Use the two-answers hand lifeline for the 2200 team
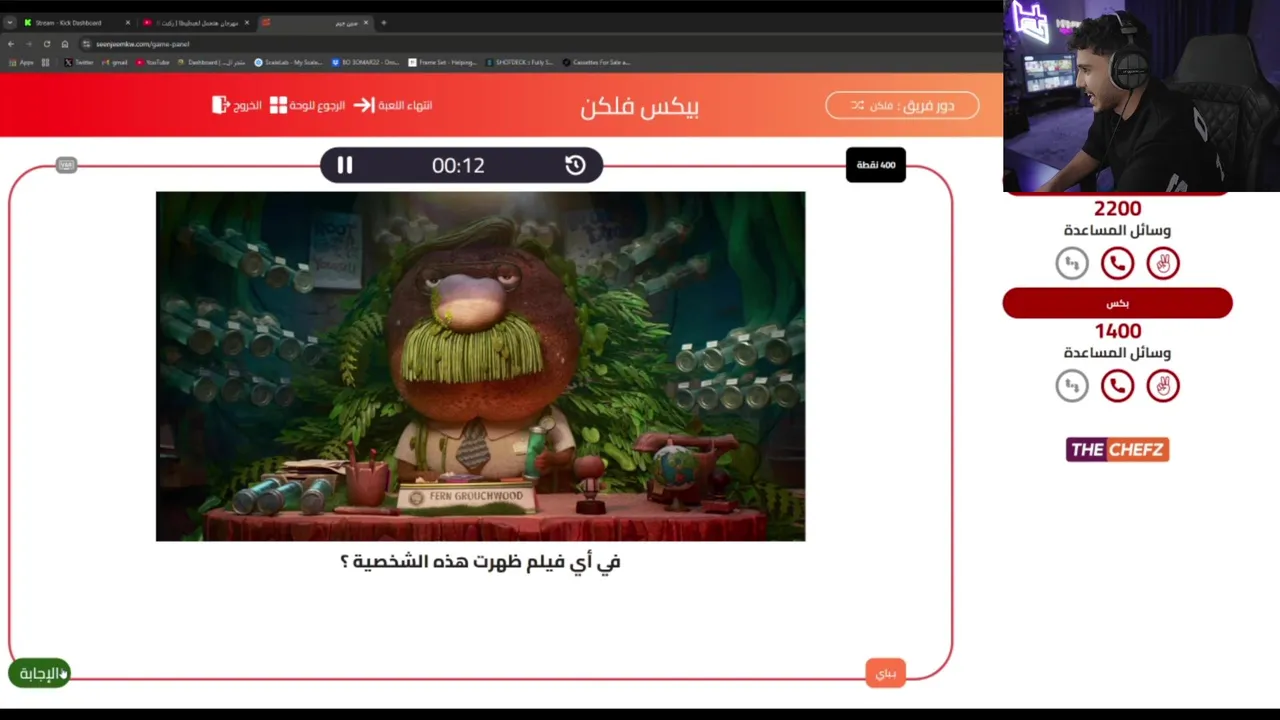 tap(1163, 263)
